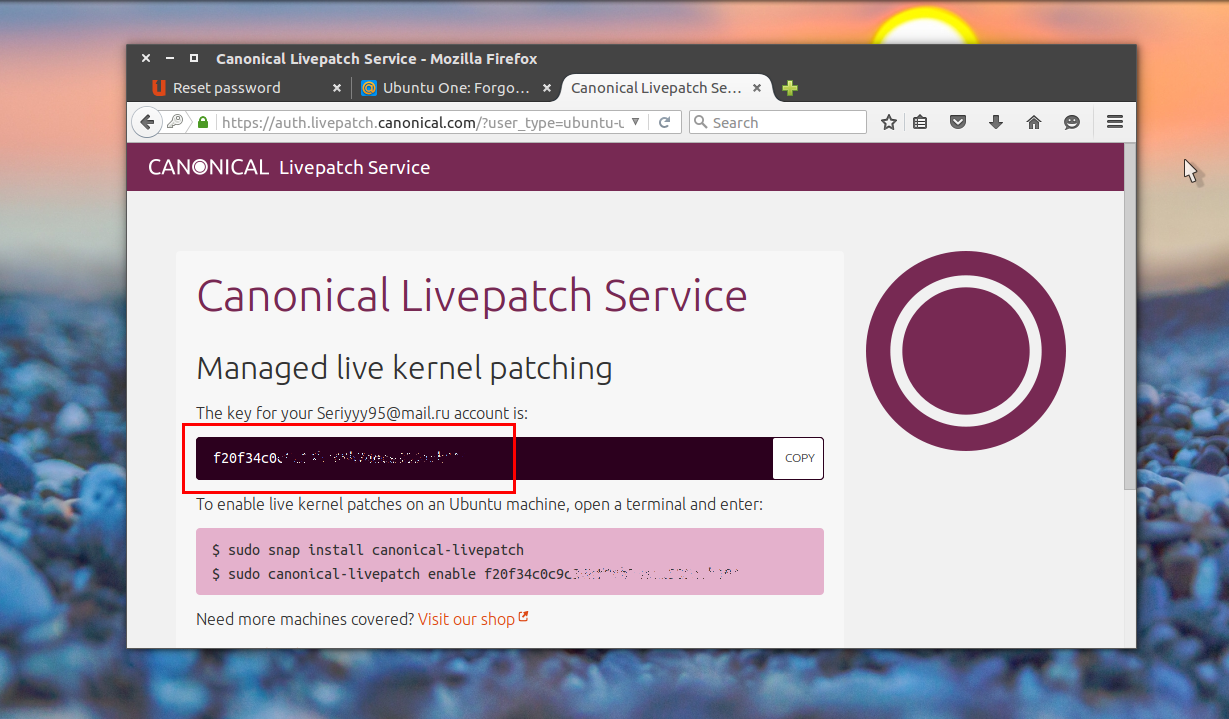The height and width of the screenshot is (719, 1229).
Task: Switch to the Ubuntu One Forgot tab
Action: pos(455,88)
